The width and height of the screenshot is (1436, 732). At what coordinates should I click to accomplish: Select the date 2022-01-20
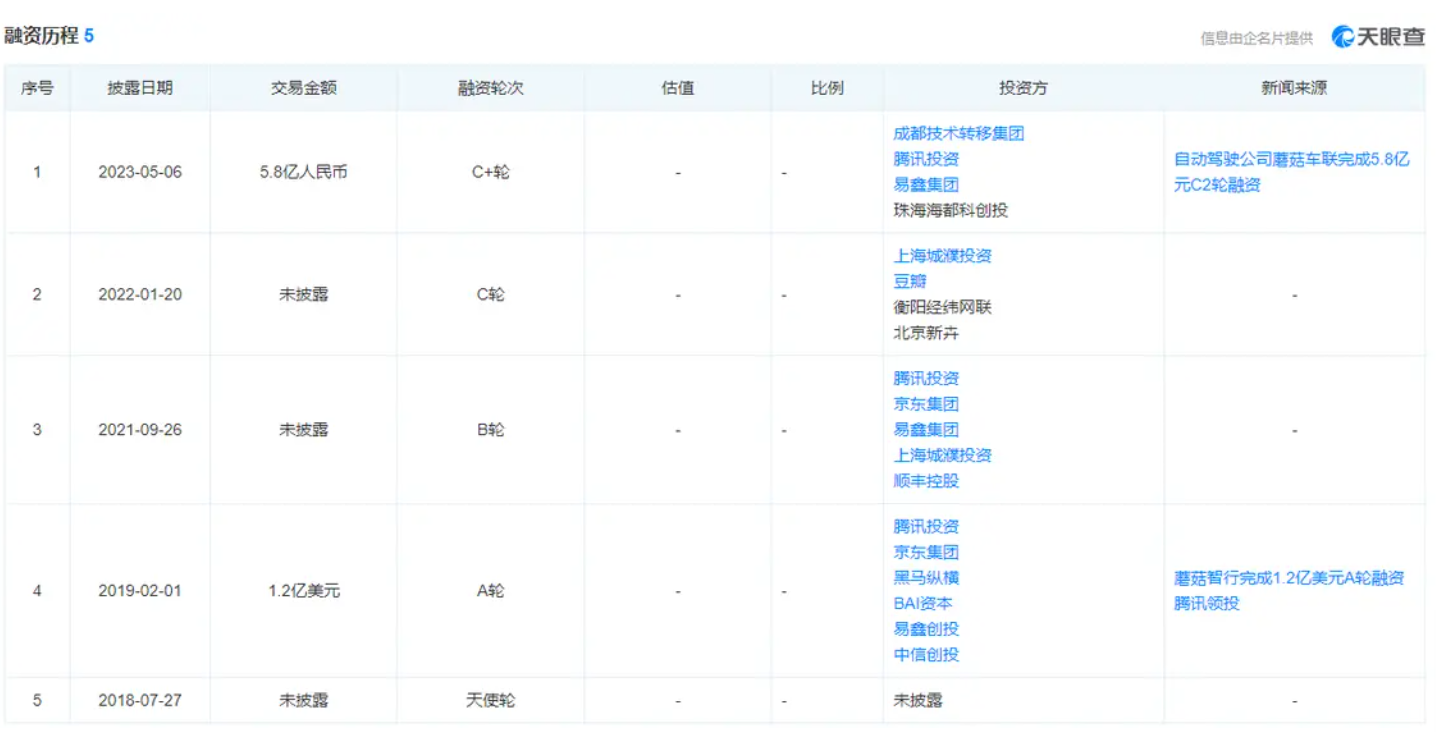click(140, 295)
